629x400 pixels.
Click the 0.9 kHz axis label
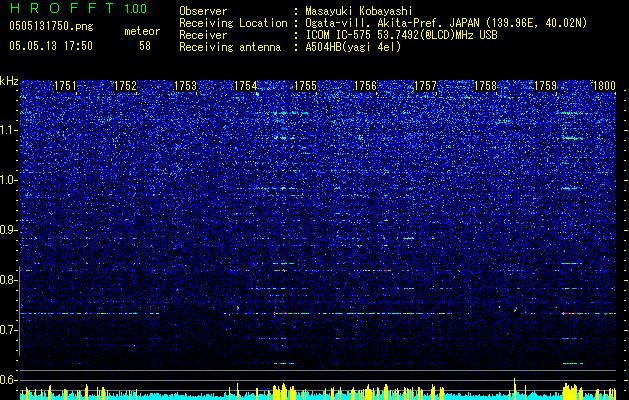pos(9,230)
